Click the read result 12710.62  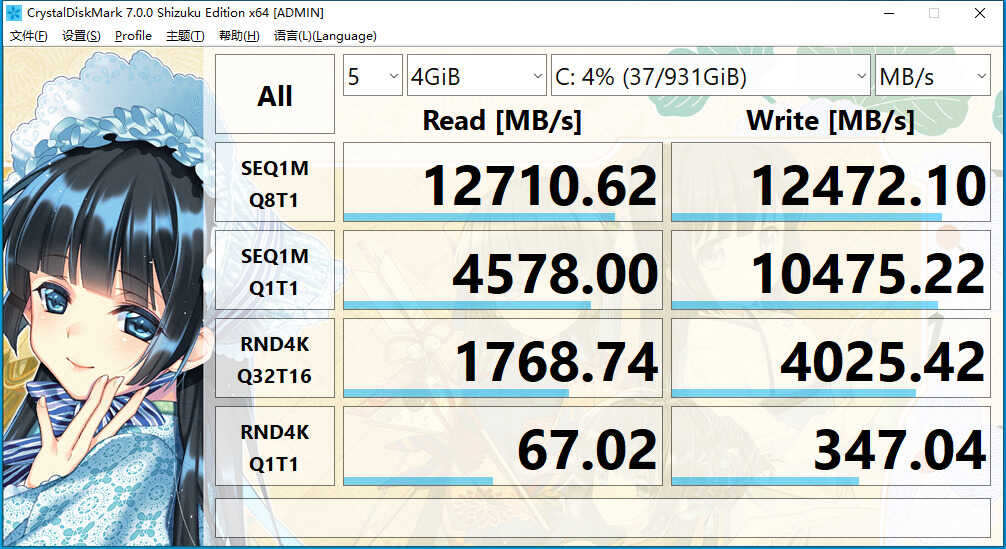pyautogui.click(x=503, y=182)
